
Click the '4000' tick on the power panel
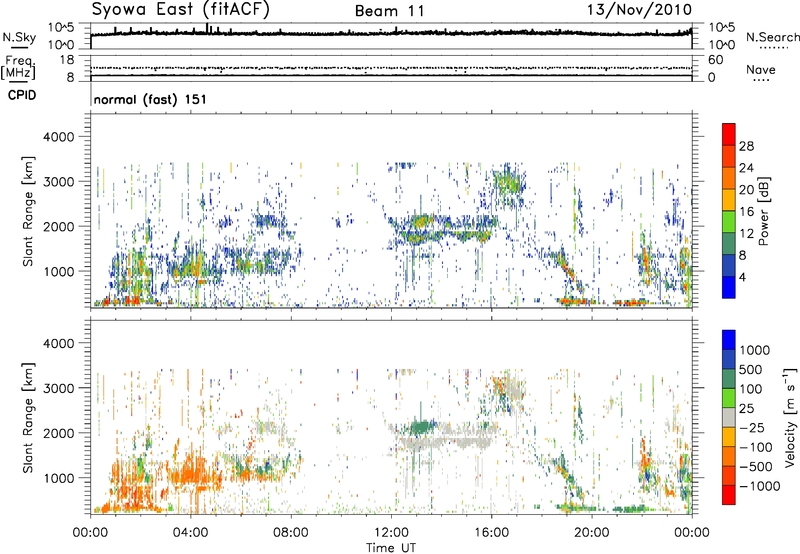[x=58, y=137]
